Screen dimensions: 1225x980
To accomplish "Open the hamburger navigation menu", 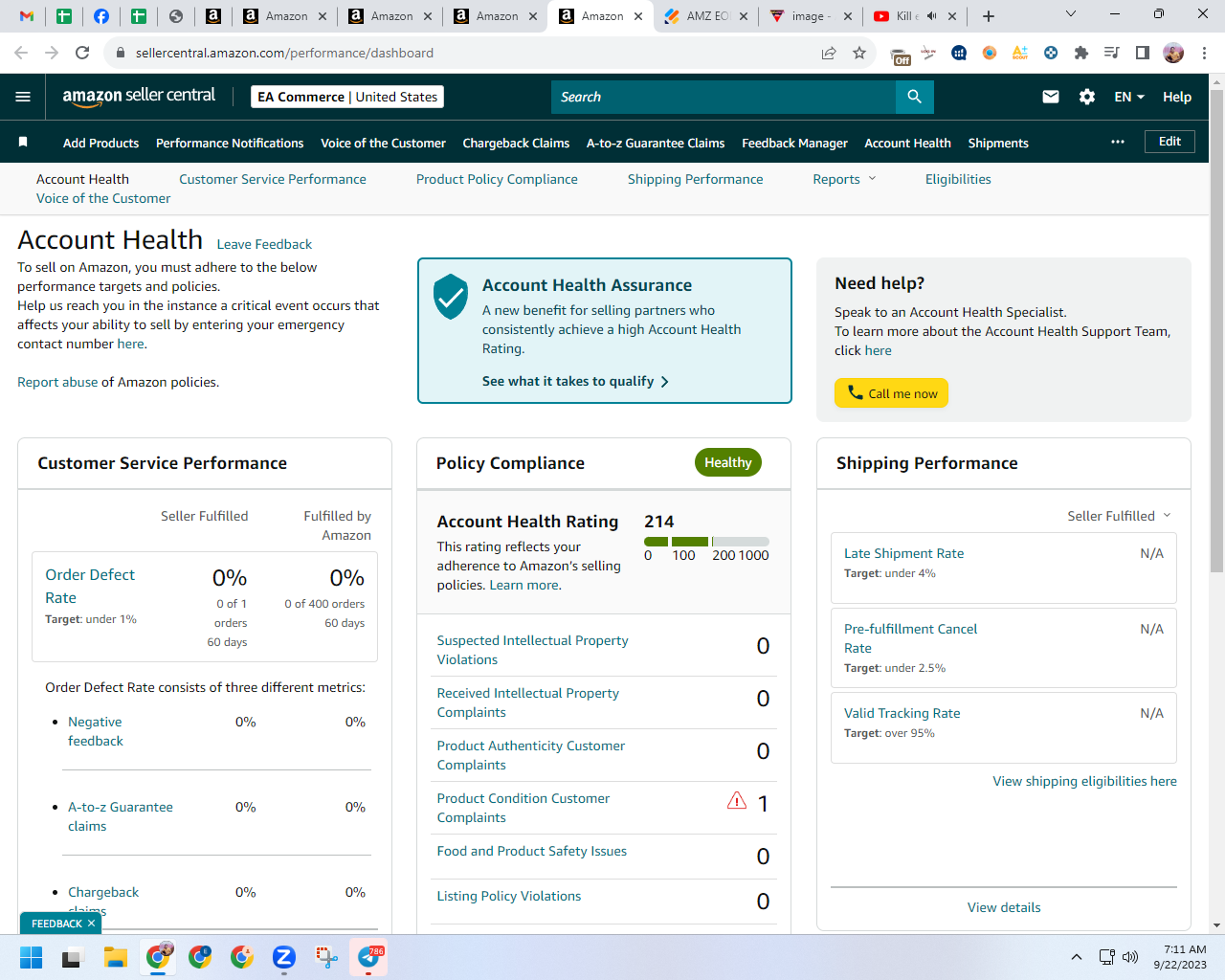I will tap(23, 97).
